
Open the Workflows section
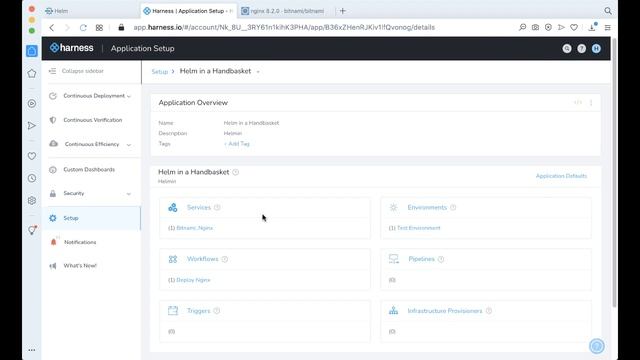pyautogui.click(x=202, y=259)
